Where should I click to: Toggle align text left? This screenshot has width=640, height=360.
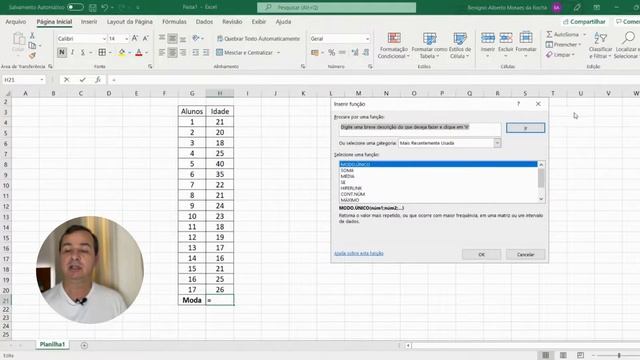point(162,52)
